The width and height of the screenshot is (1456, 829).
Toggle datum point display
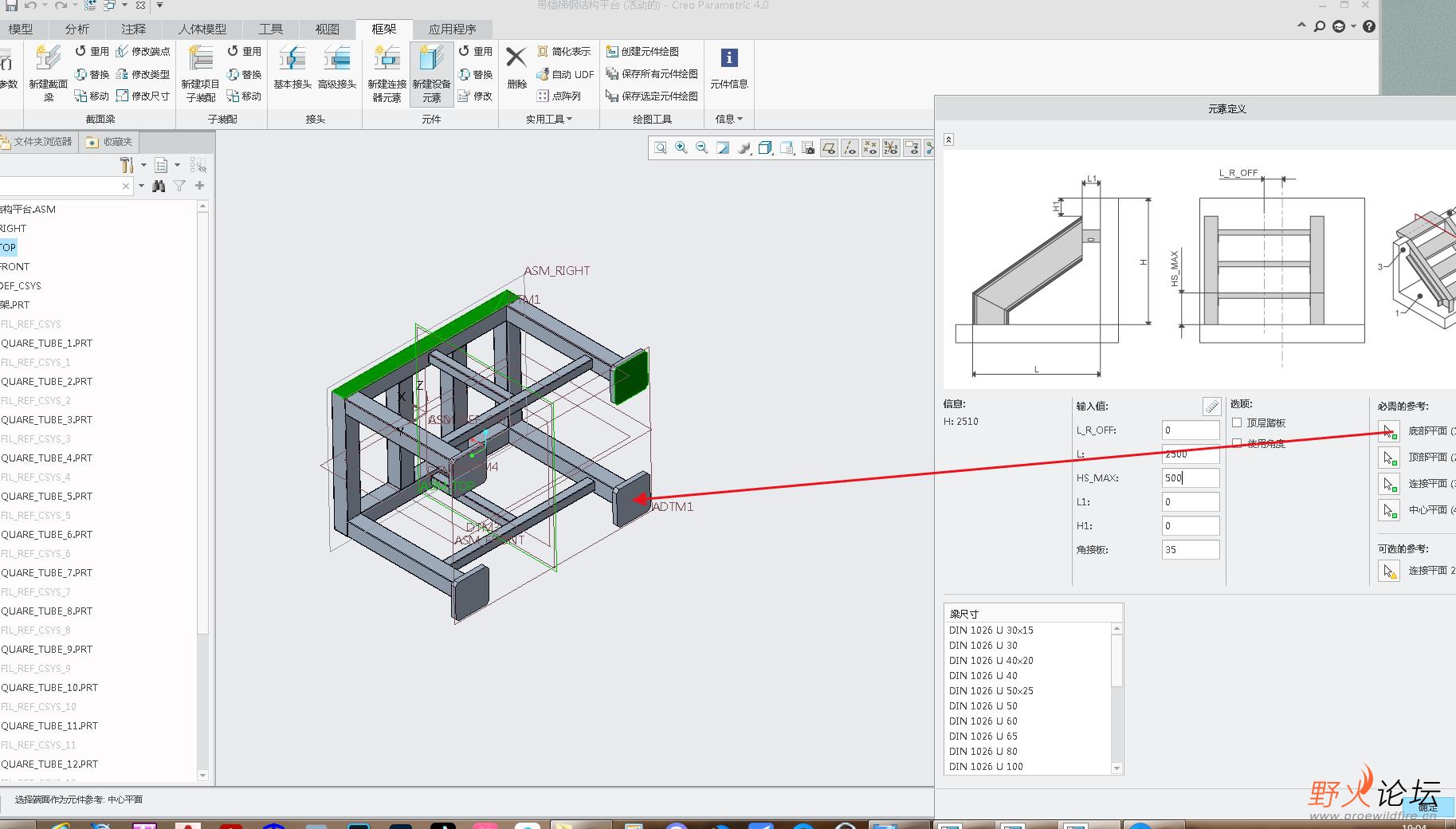(x=870, y=147)
